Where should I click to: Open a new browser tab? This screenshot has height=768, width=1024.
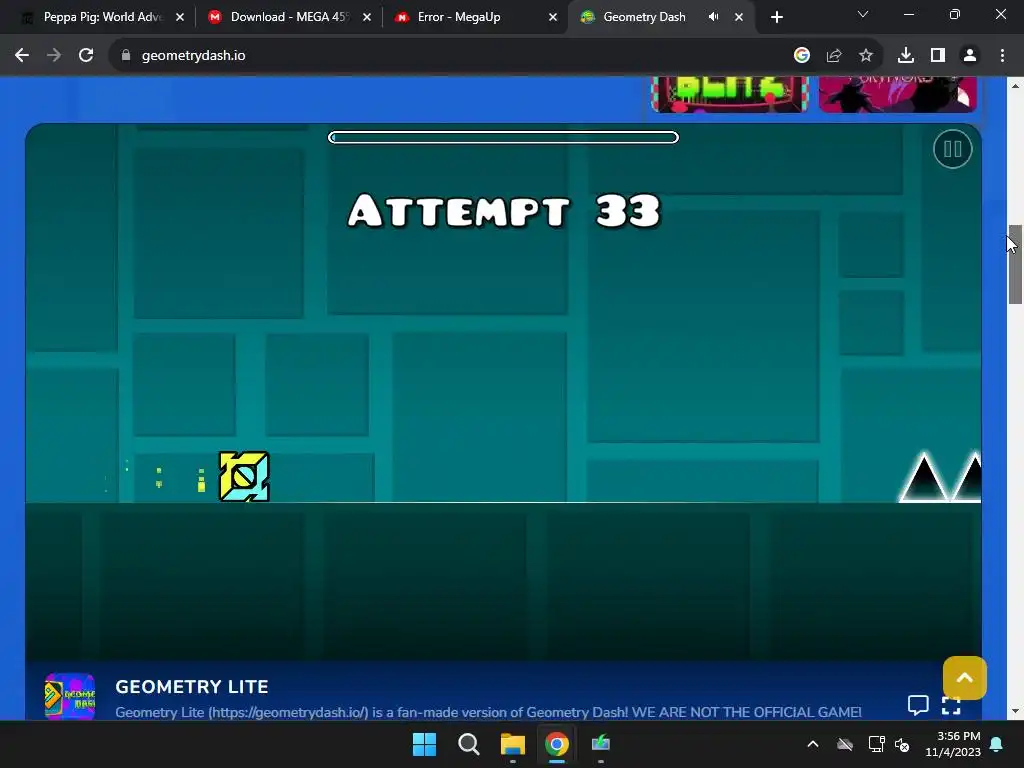pyautogui.click(x=776, y=18)
